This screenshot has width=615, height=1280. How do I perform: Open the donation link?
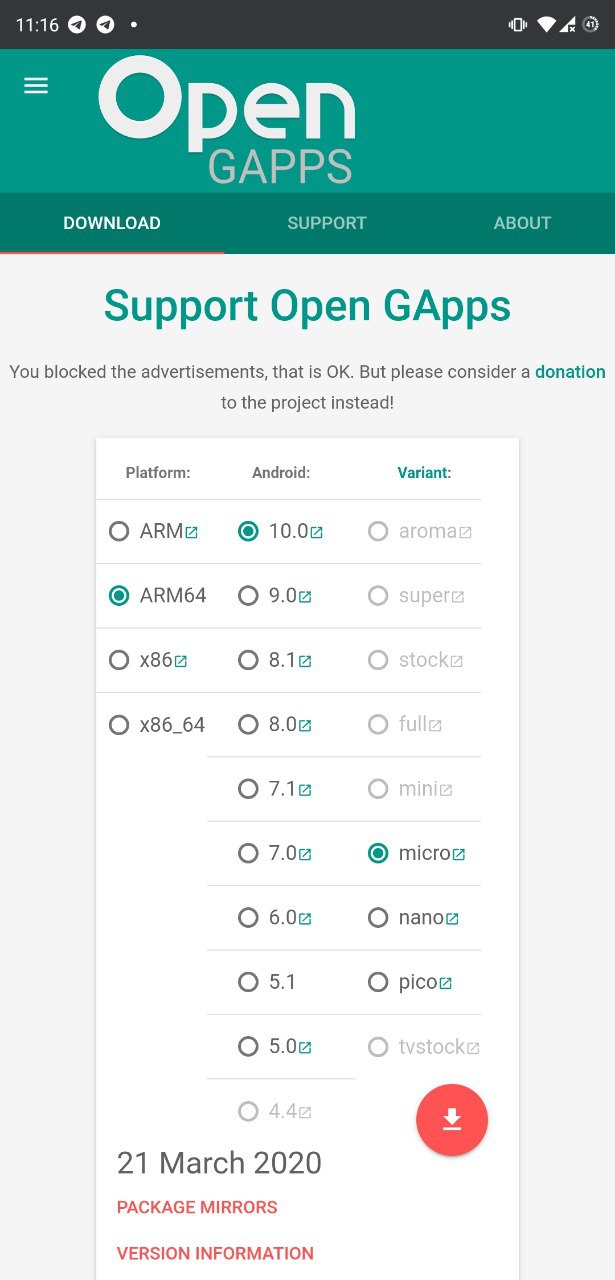[570, 372]
